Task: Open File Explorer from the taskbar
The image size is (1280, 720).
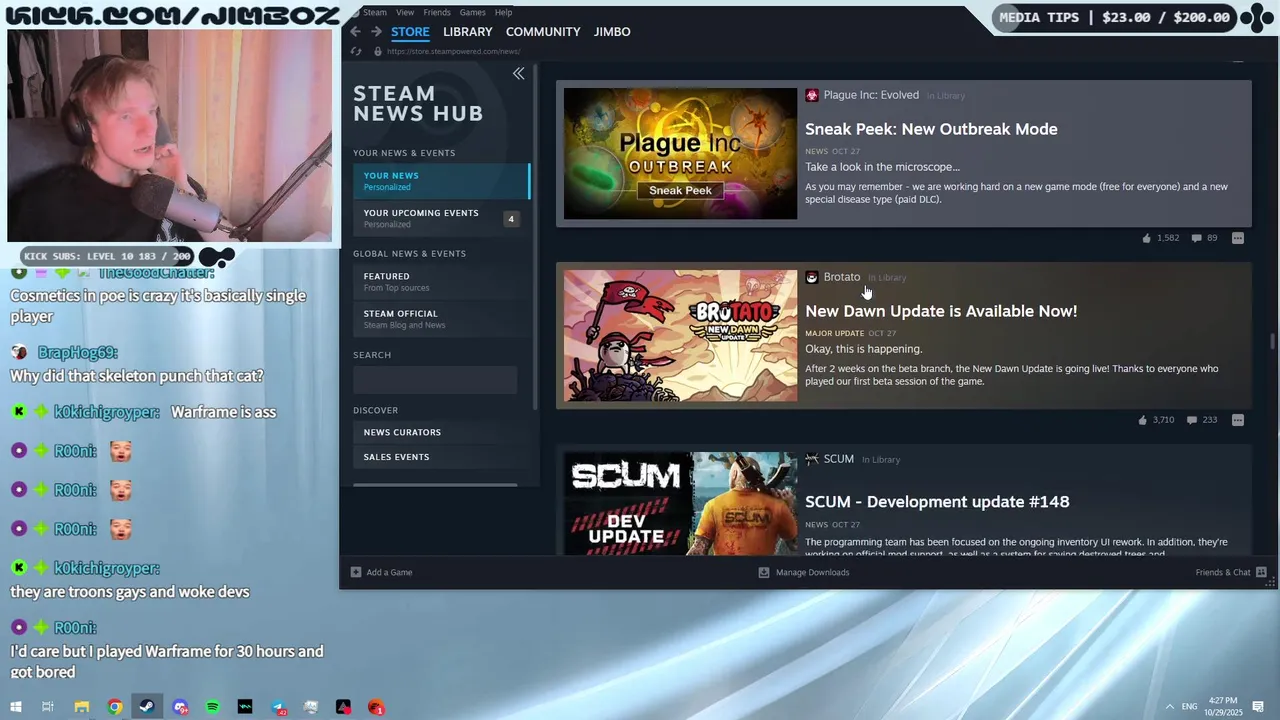Action: [x=82, y=707]
